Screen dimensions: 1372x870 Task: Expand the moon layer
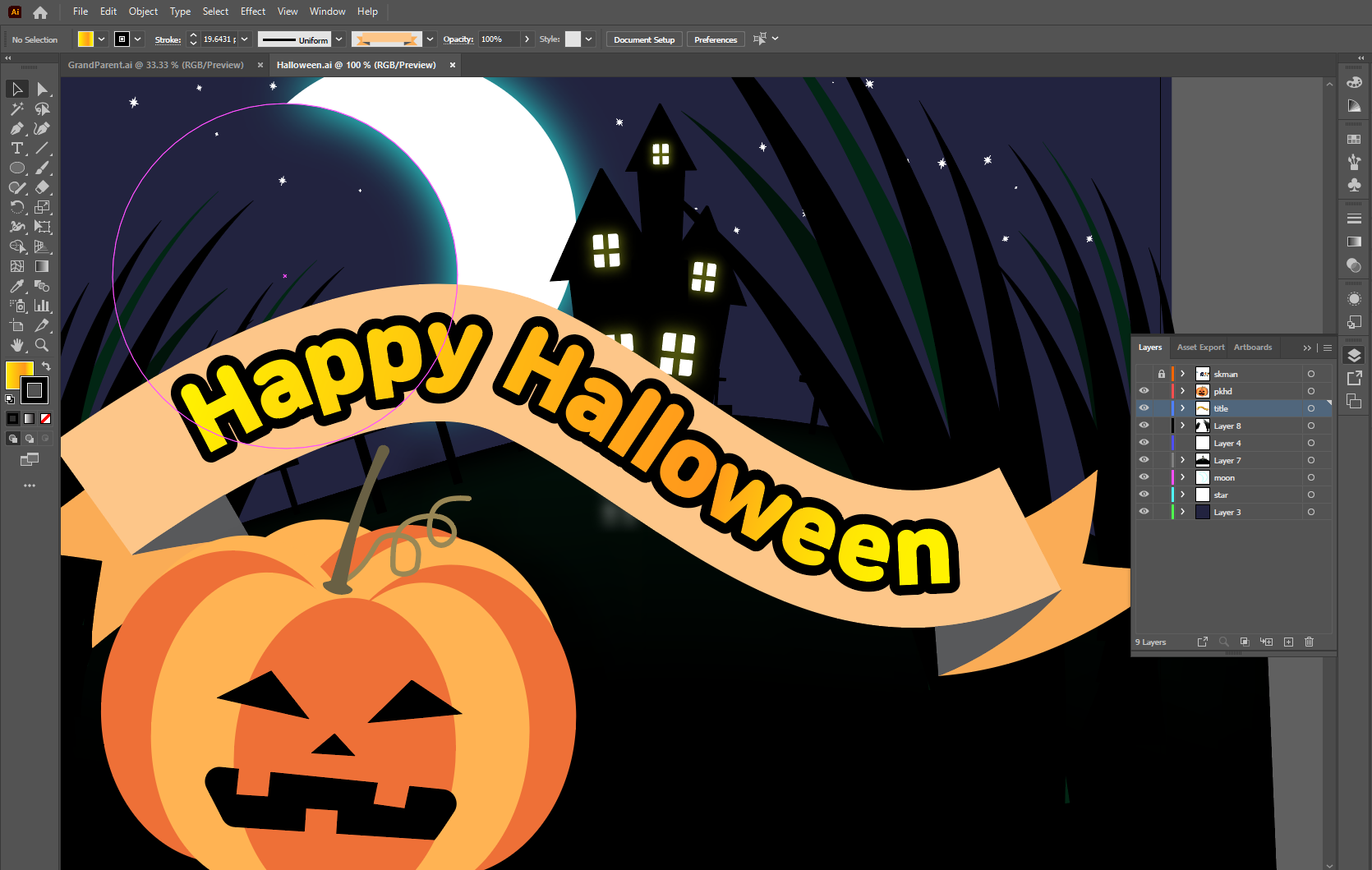coord(1183,477)
